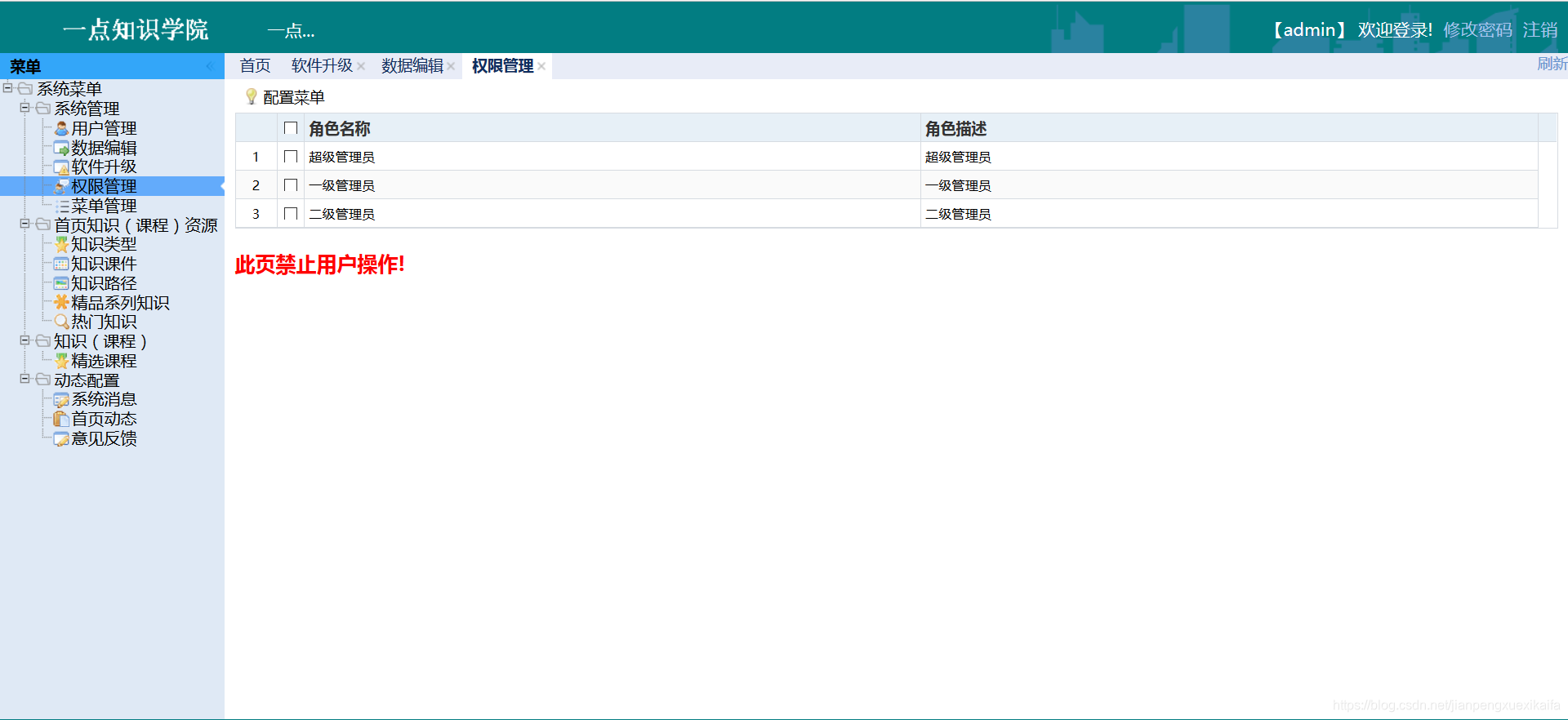
Task: Click the 知识（课程） folder icon
Action: point(43,341)
